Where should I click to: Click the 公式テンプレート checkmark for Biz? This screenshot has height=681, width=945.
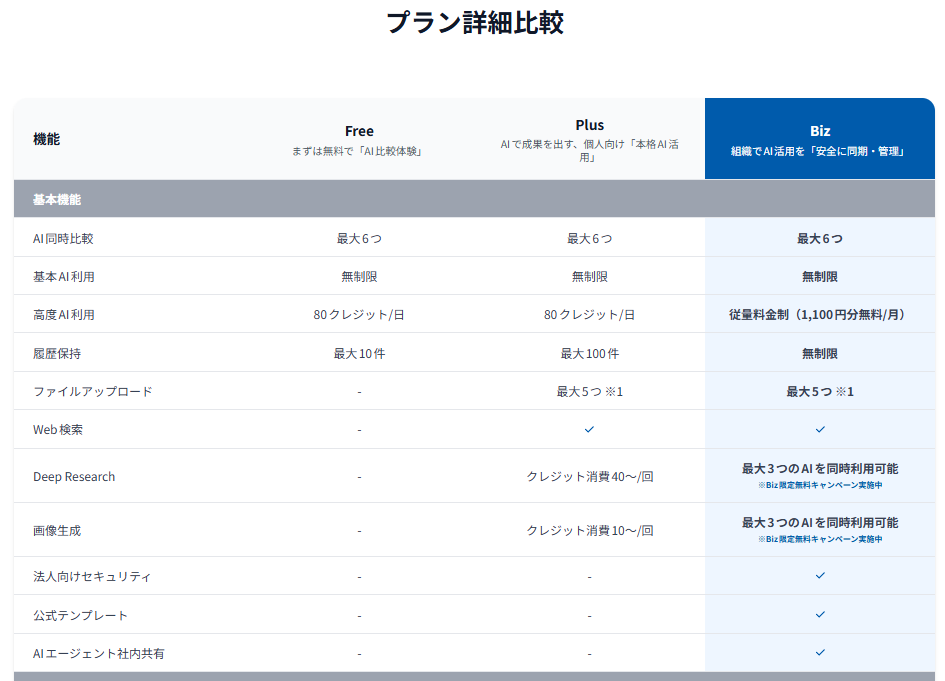(x=820, y=614)
